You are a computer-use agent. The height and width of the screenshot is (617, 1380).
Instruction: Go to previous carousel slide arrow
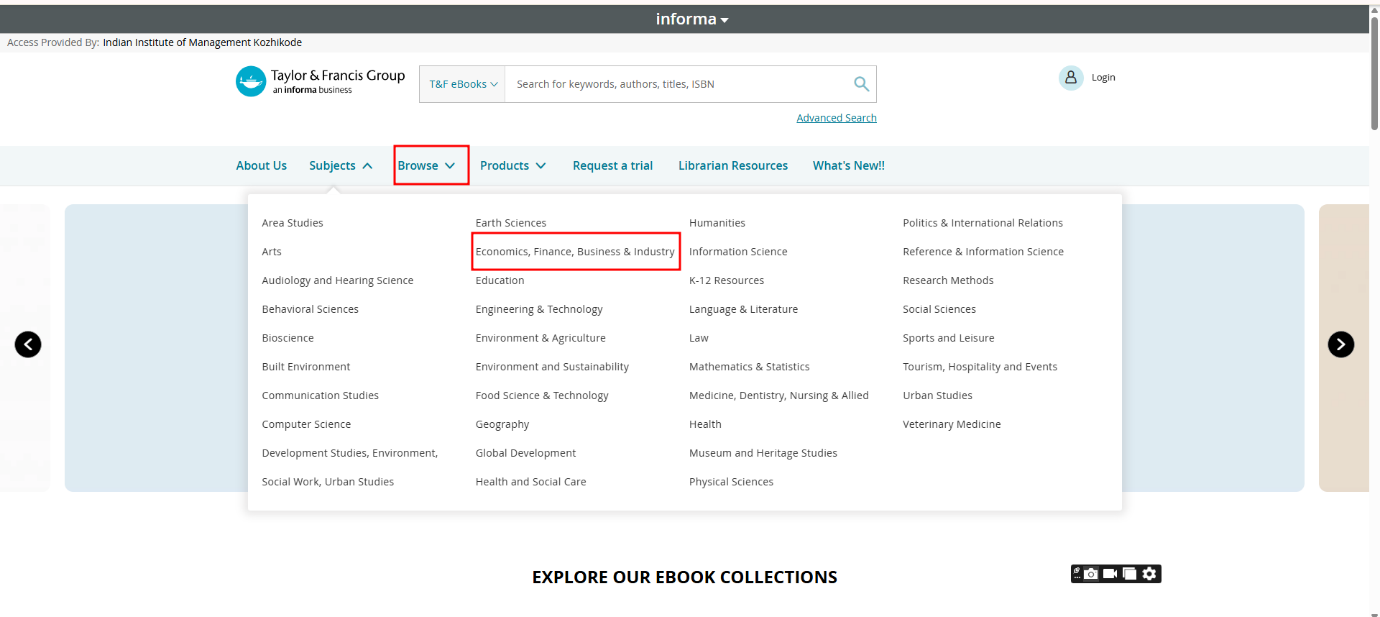pyautogui.click(x=28, y=344)
